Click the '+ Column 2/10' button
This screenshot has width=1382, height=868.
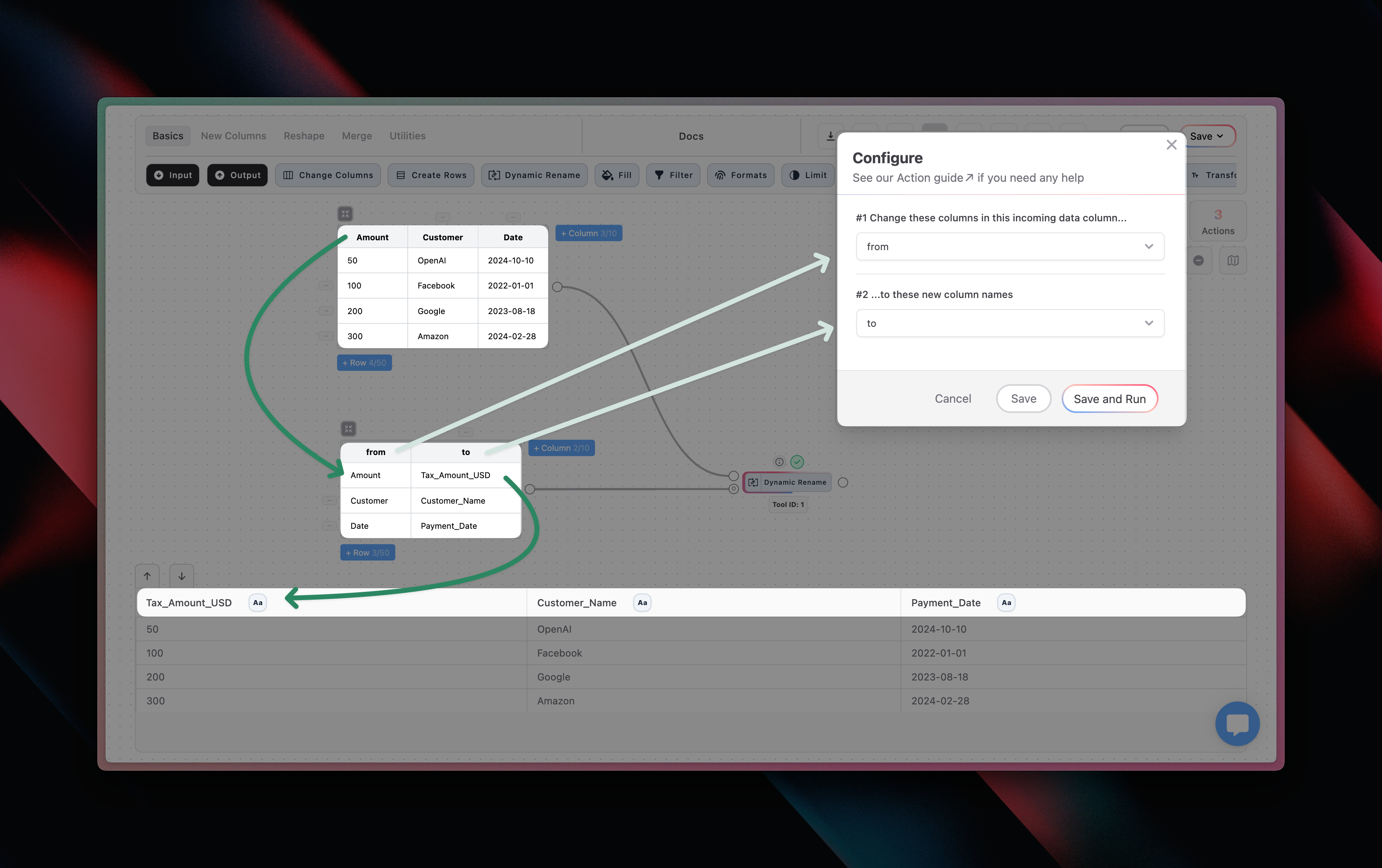[561, 448]
